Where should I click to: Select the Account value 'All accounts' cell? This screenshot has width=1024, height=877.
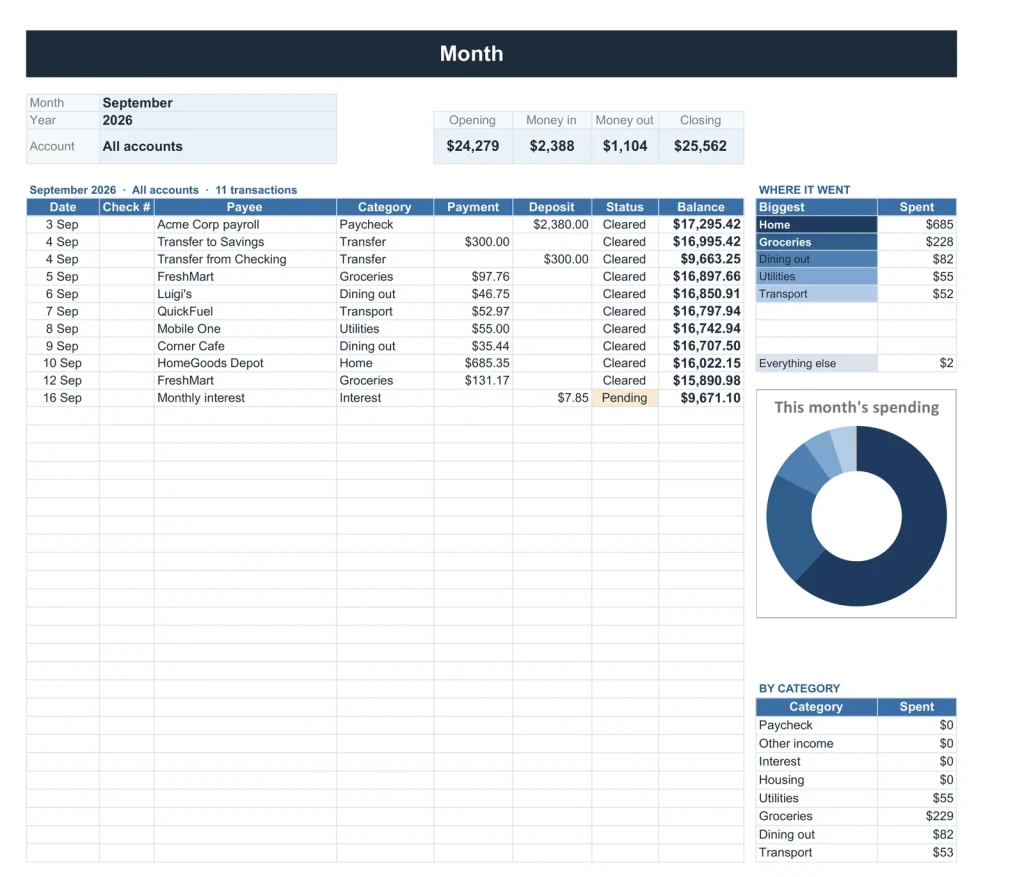coord(218,146)
